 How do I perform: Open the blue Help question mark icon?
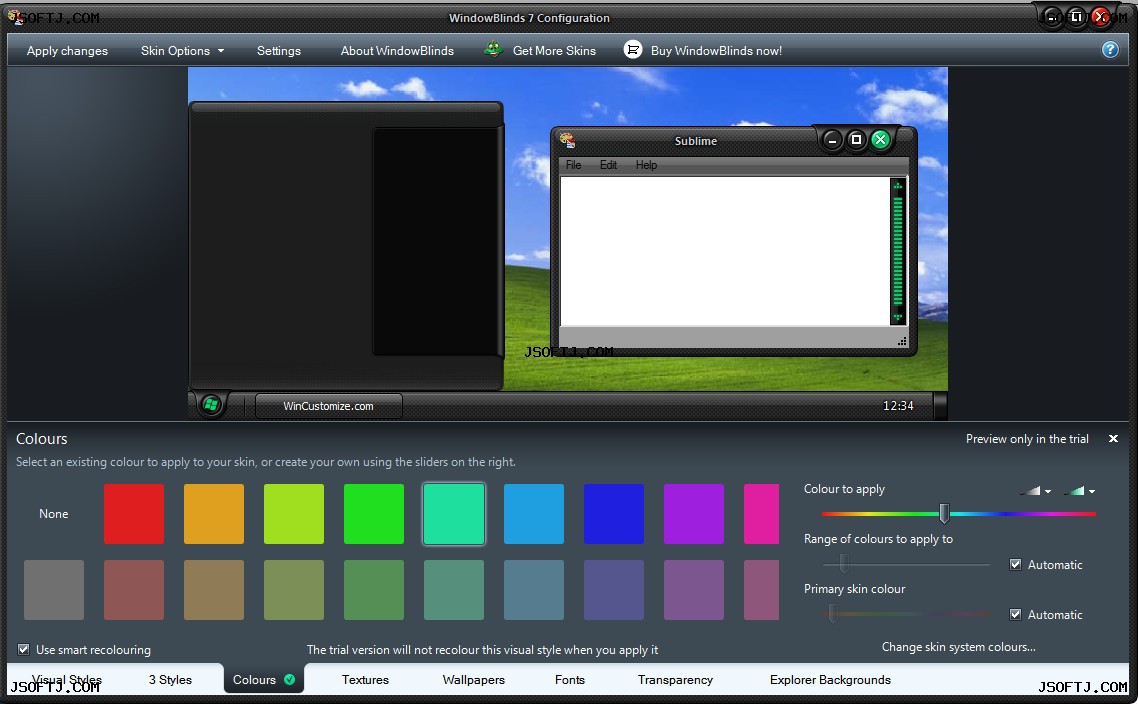pyautogui.click(x=1110, y=49)
